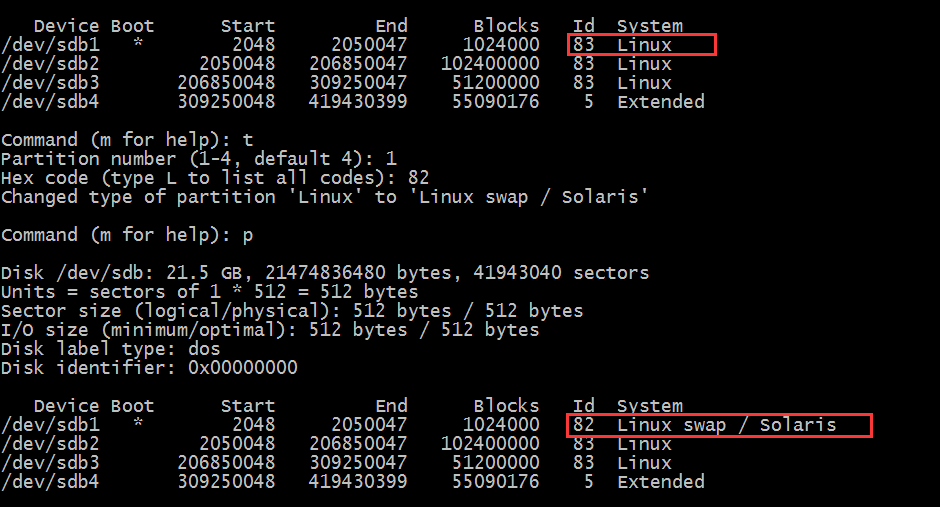Click 'Linux swap / Solaris' in sdb1 table row
This screenshot has height=507, width=940.
point(727,425)
